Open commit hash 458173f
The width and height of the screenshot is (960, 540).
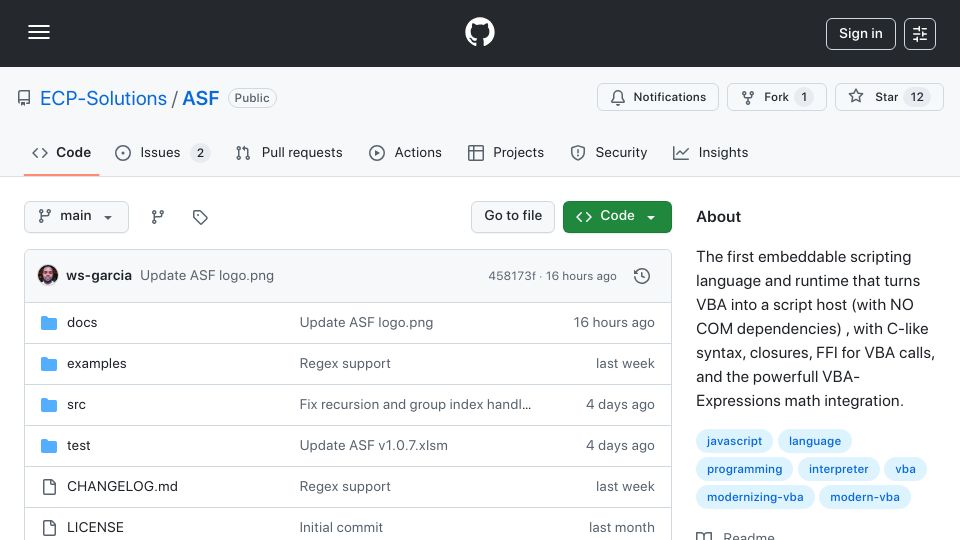point(512,276)
